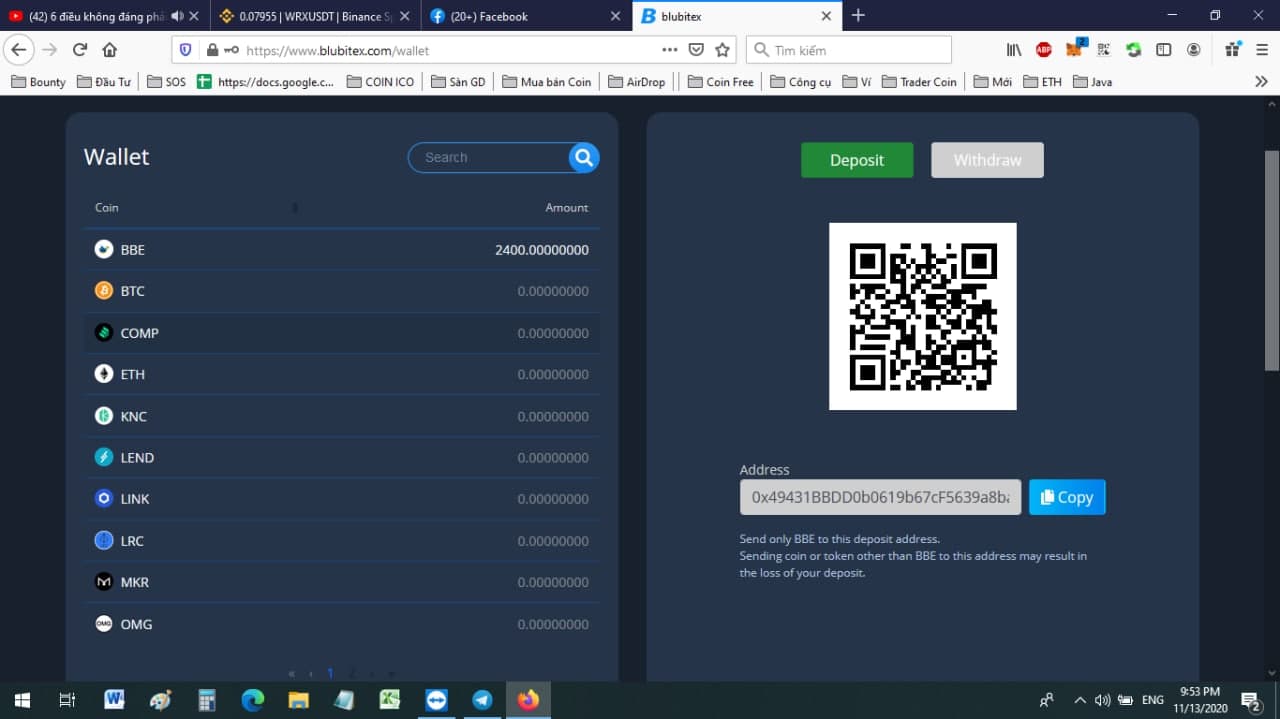
Task: Select the LEND coin icon
Action: [x=104, y=457]
